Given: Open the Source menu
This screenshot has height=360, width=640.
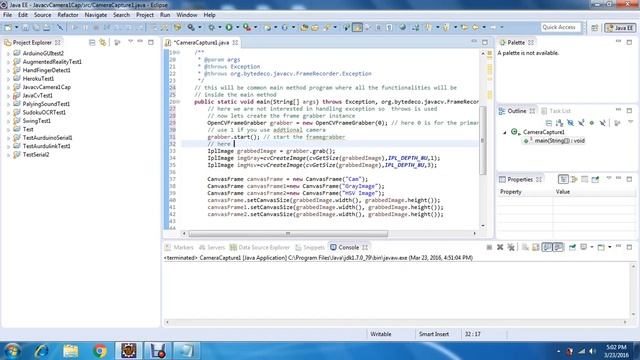Looking at the screenshot, I should click(42, 15).
